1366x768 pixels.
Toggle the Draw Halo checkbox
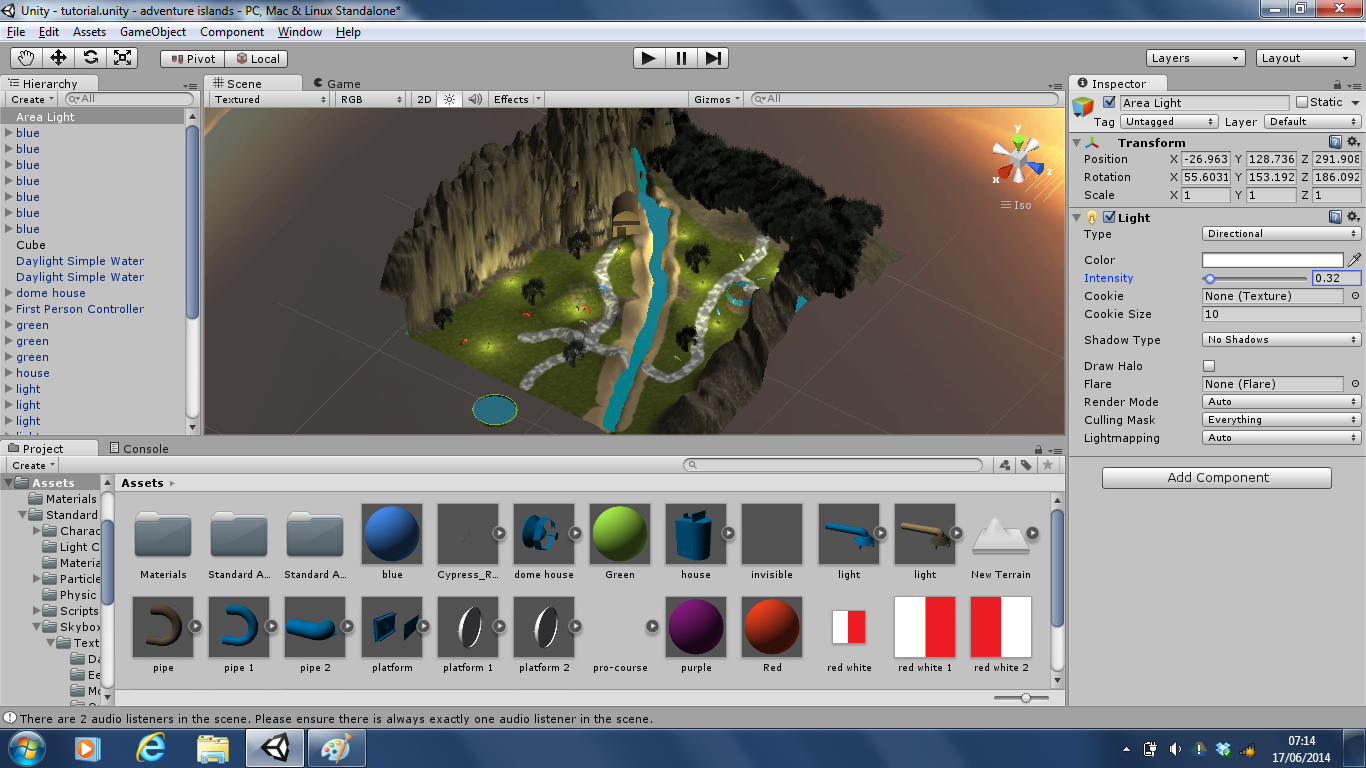(x=1209, y=366)
